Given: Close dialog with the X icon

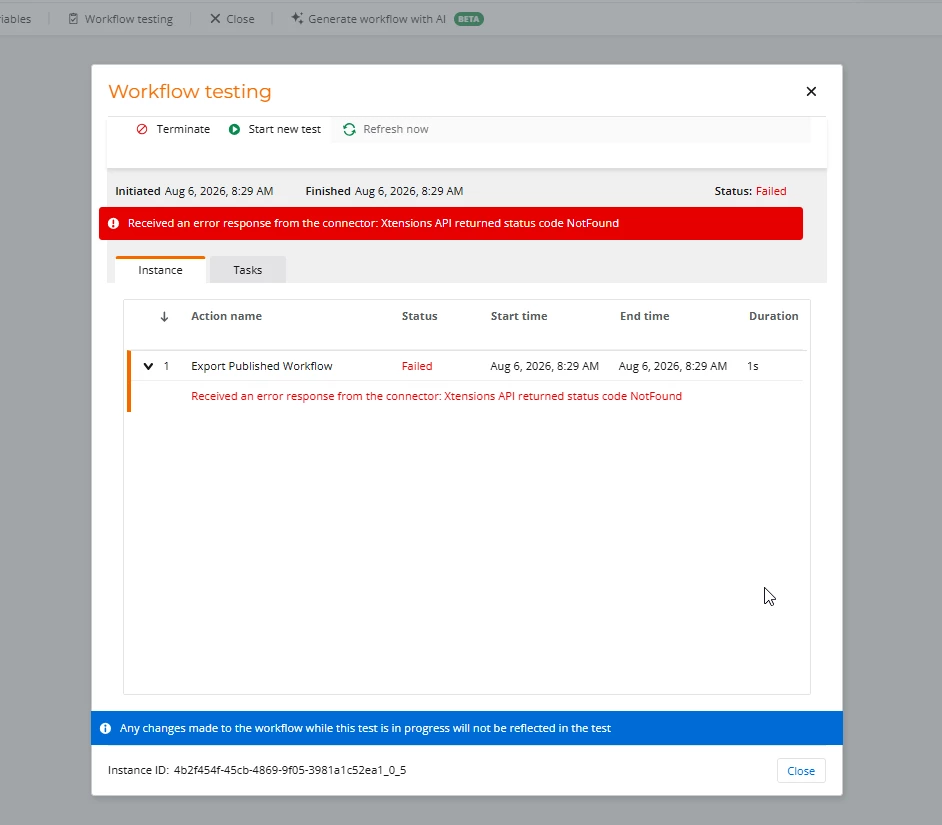Looking at the screenshot, I should (811, 91).
